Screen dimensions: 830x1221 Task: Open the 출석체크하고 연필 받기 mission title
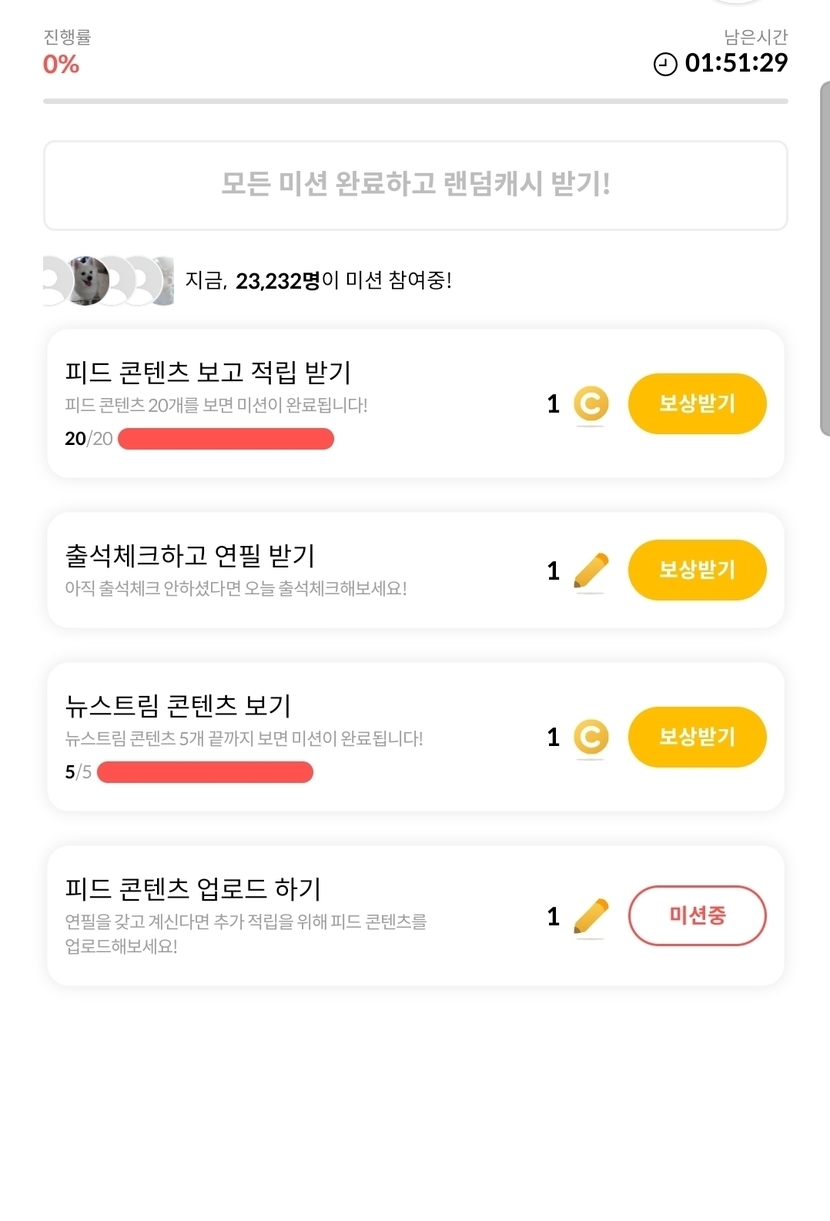point(190,555)
